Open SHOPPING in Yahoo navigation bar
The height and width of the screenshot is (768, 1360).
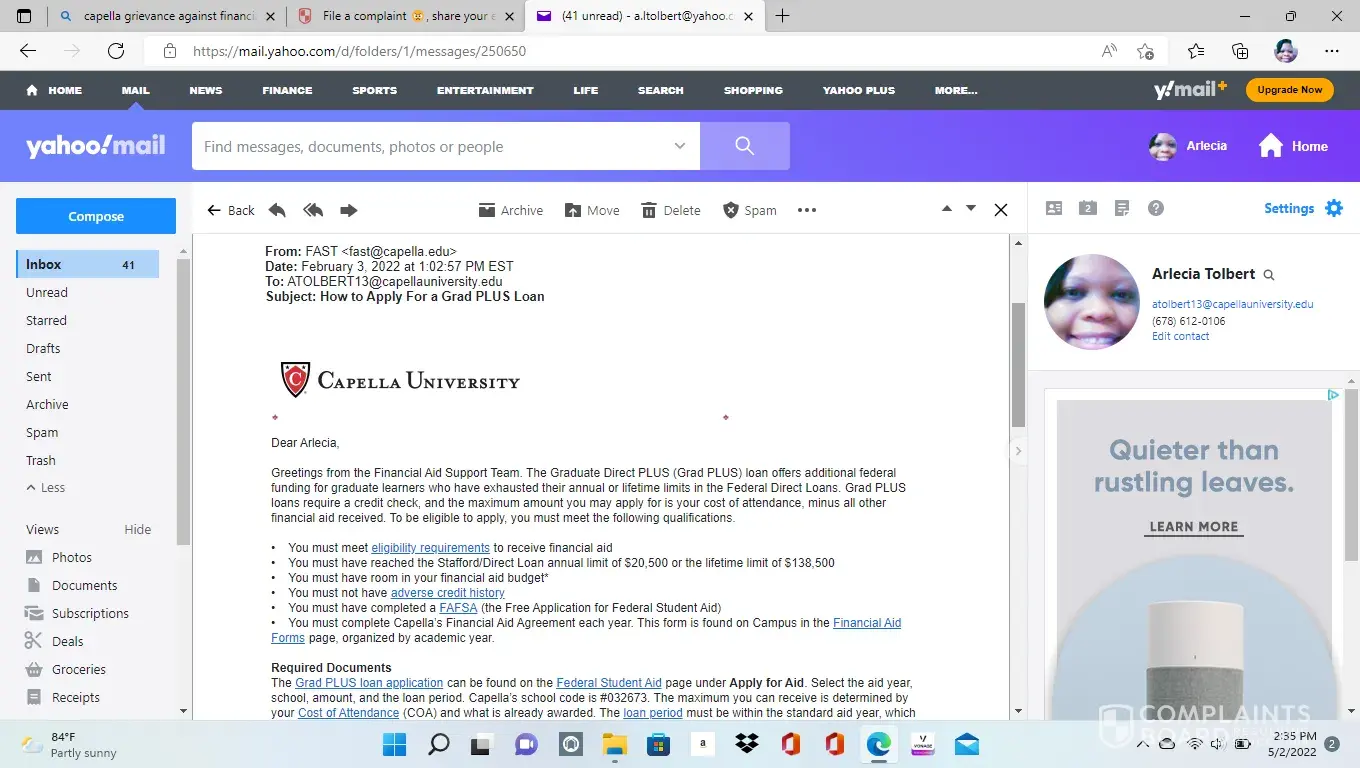coord(753,90)
